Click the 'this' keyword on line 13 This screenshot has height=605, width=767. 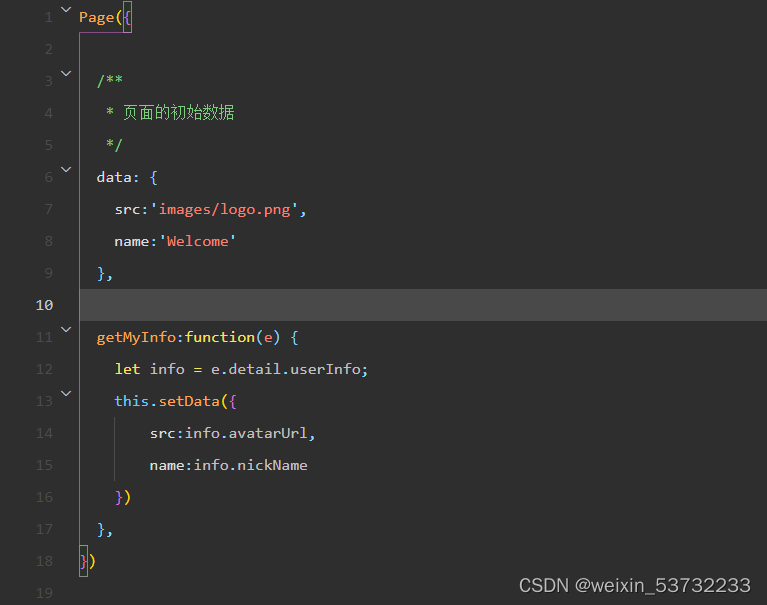point(132,401)
